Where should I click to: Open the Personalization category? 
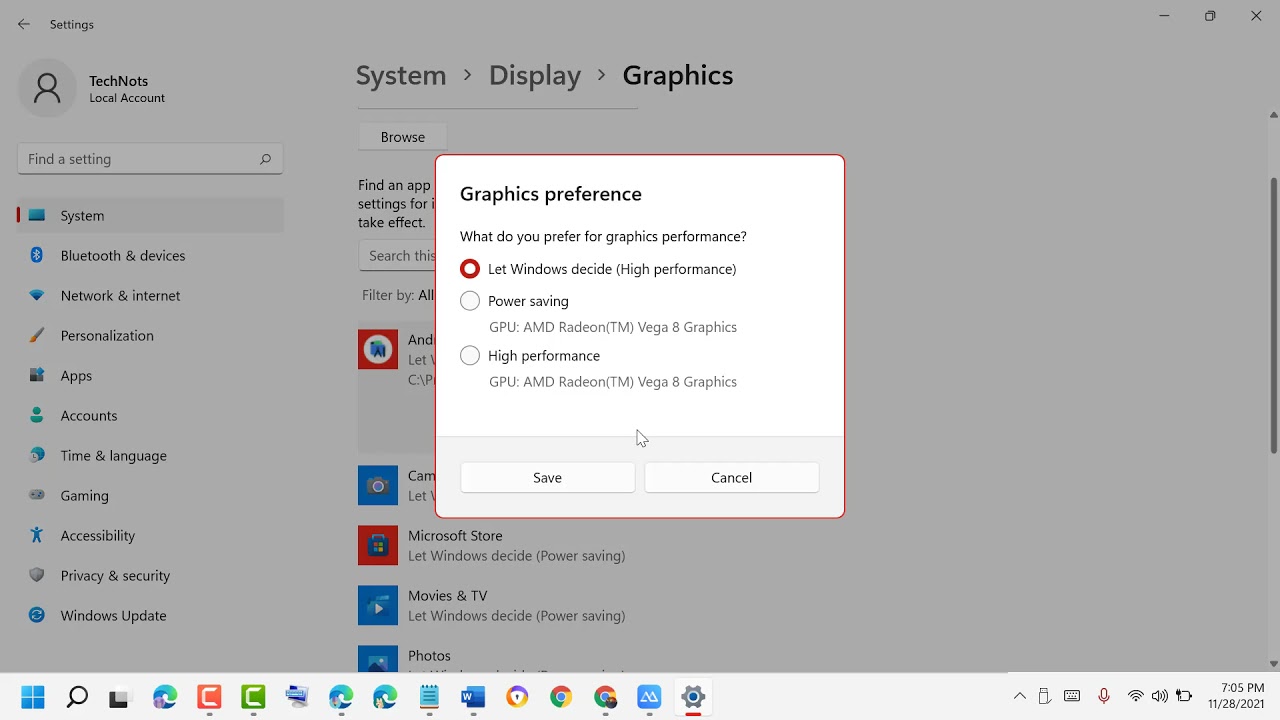[x=150, y=336]
